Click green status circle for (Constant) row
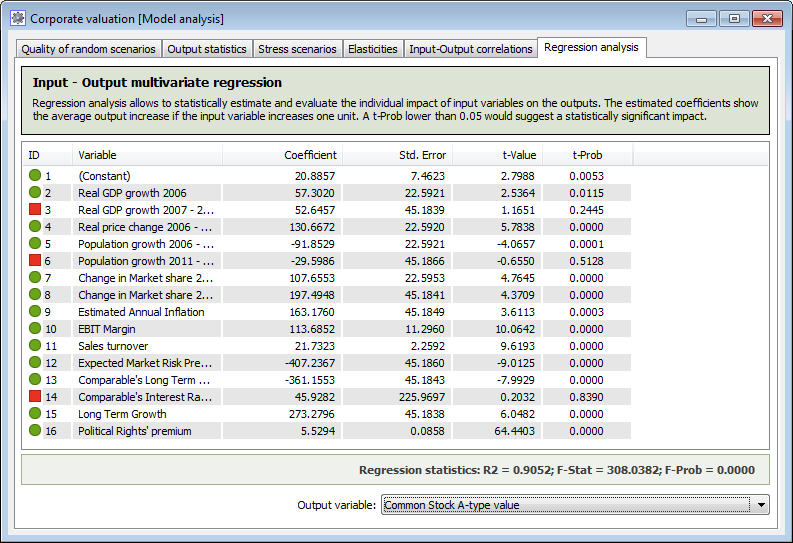Screen dimensions: 793x543 [35, 175]
